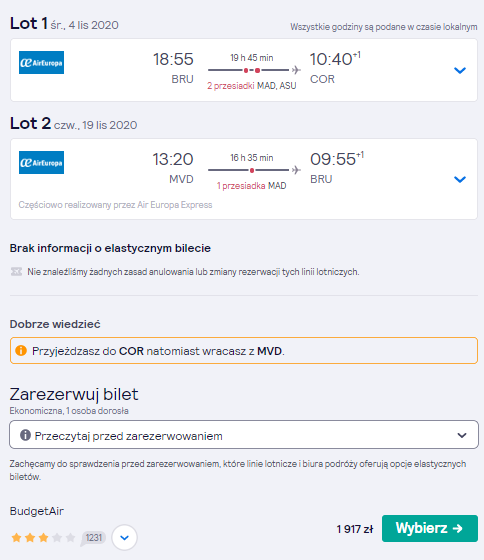Click the Air Europa logo for Lot 2
Image resolution: width=484 pixels, height=560 pixels.
tap(41, 162)
